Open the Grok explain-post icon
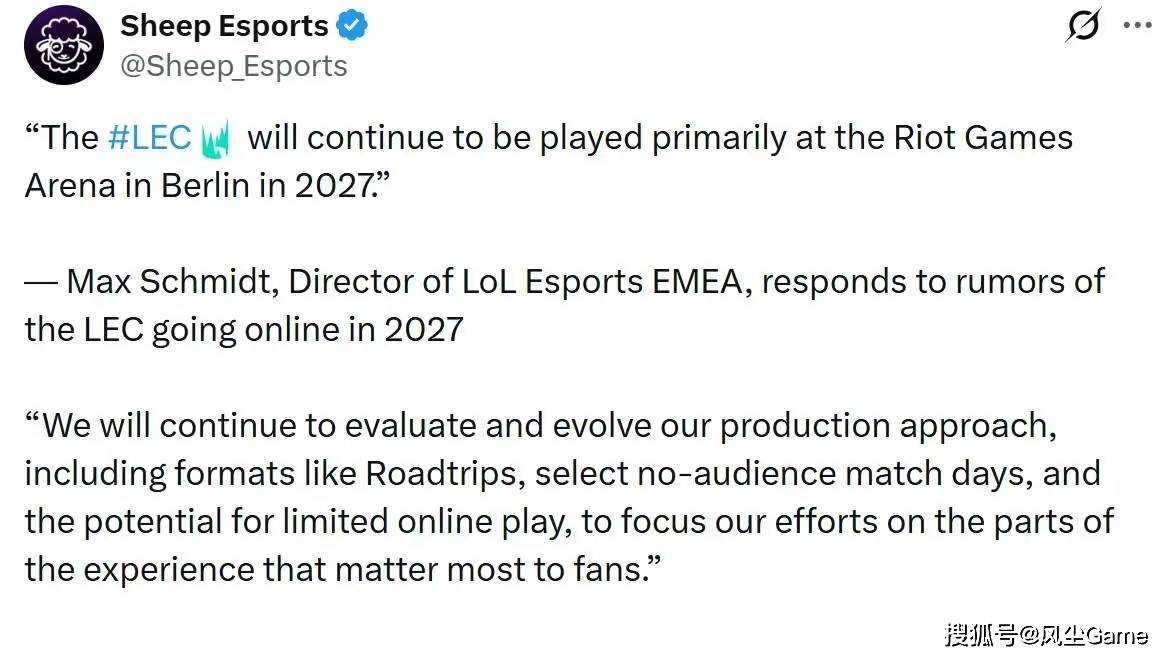The height and width of the screenshot is (660, 1175). tap(1082, 26)
